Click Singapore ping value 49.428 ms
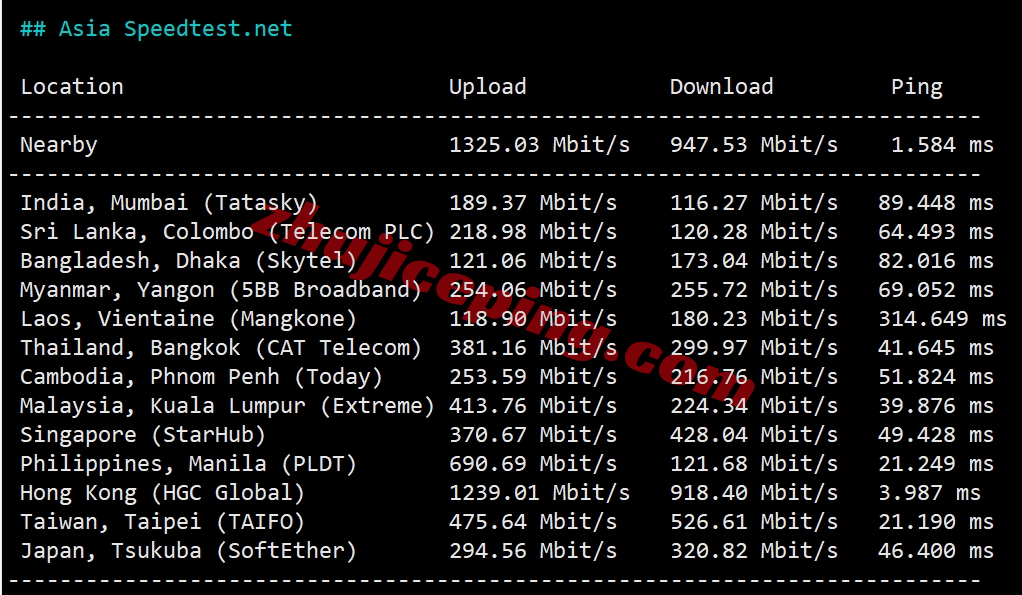1022x595 pixels. (x=936, y=435)
